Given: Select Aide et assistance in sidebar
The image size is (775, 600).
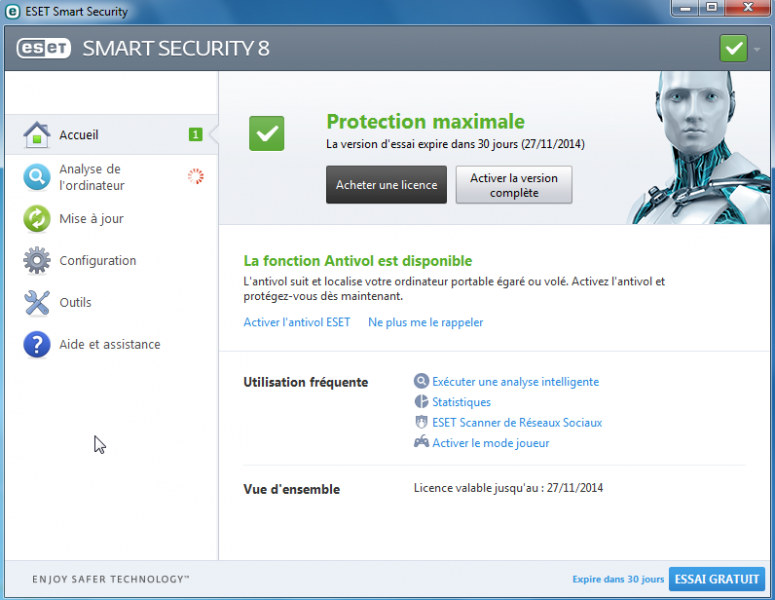Looking at the screenshot, I should tap(109, 345).
